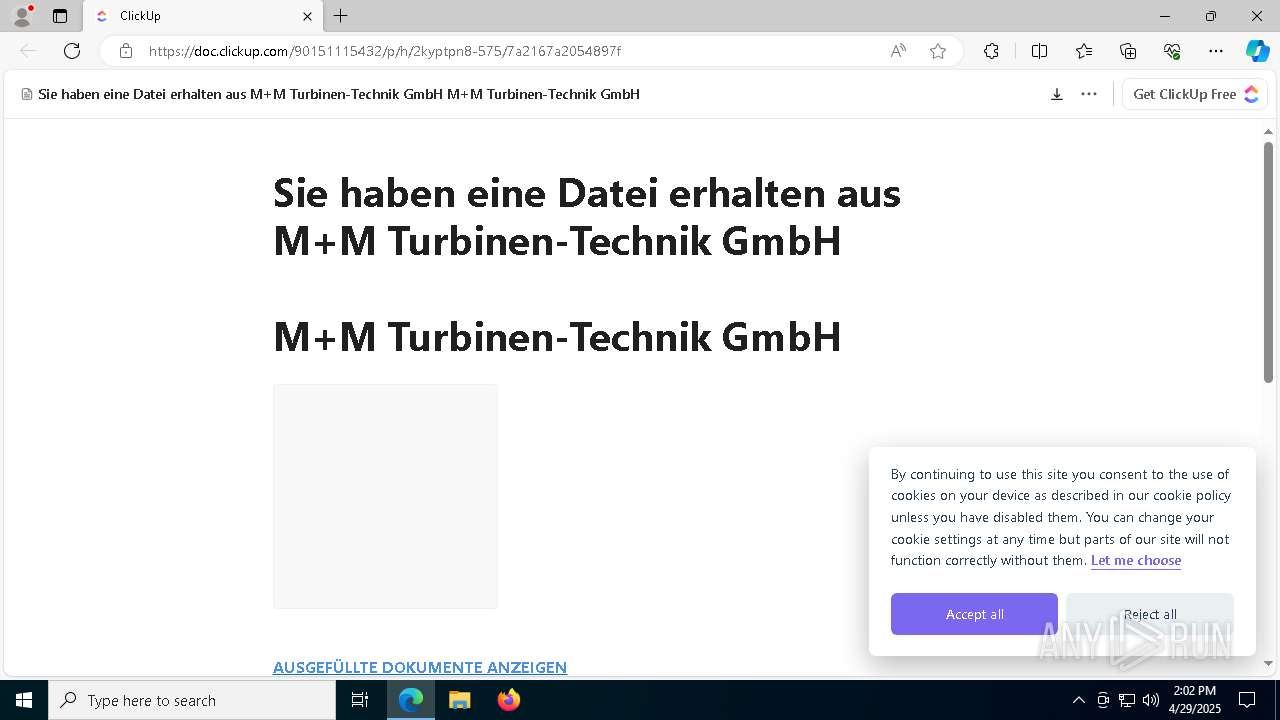Click Reject all cookies button
Image resolution: width=1280 pixels, height=720 pixels.
click(x=1150, y=614)
